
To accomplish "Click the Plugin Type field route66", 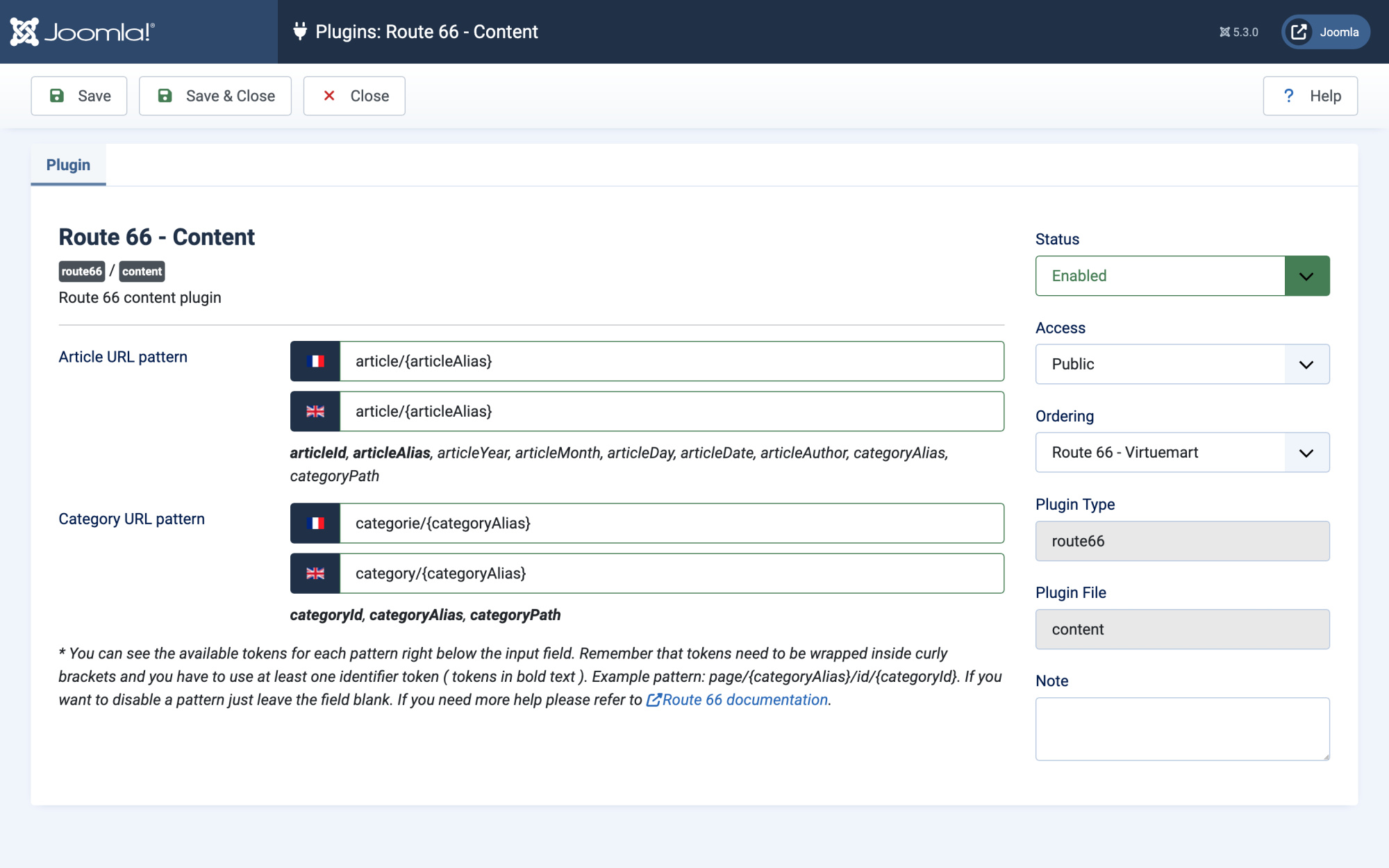I will coord(1182,541).
